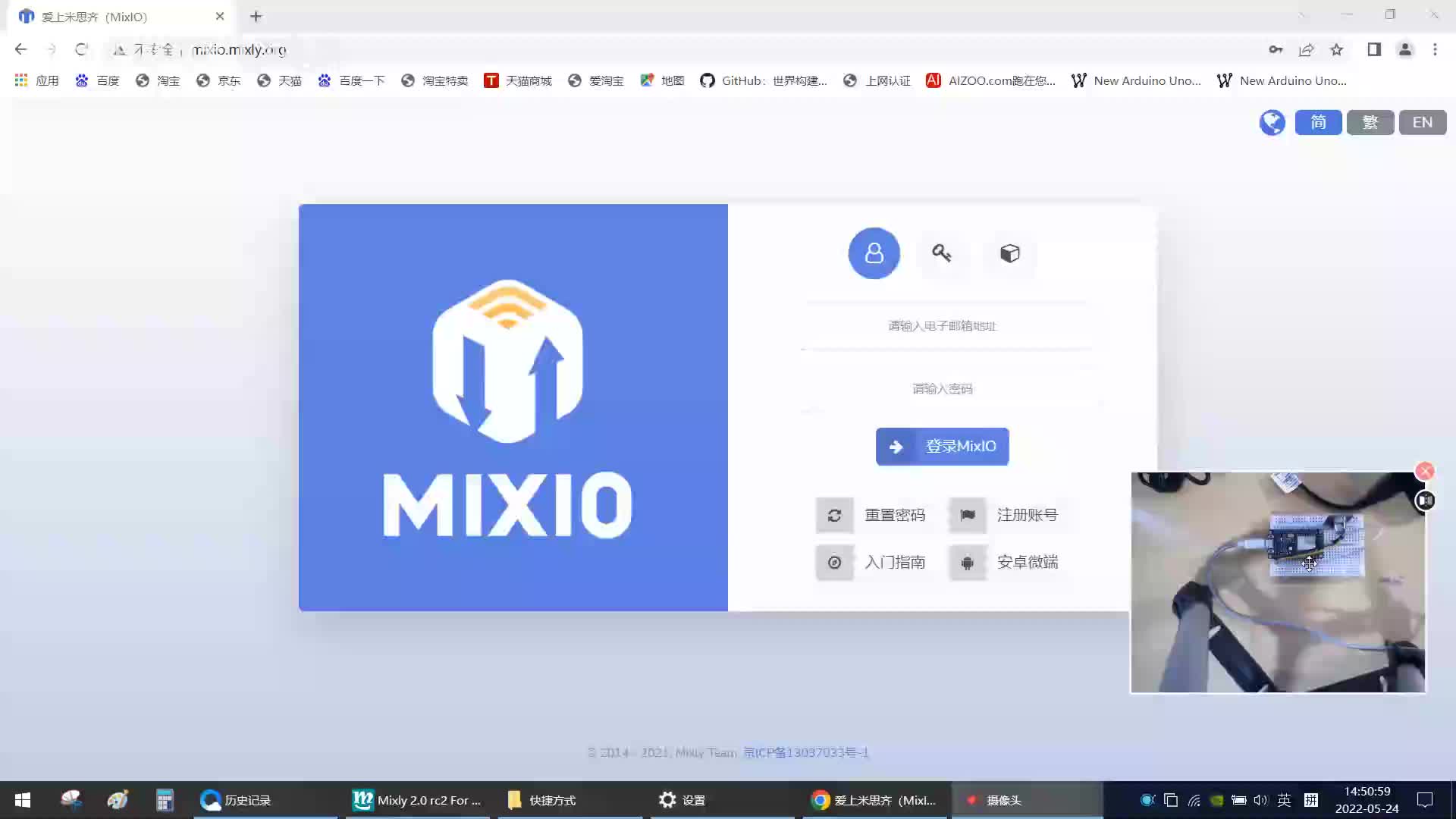Screen dimensions: 1456x819
Task: Click the globe language icon
Action: pos(1272,122)
